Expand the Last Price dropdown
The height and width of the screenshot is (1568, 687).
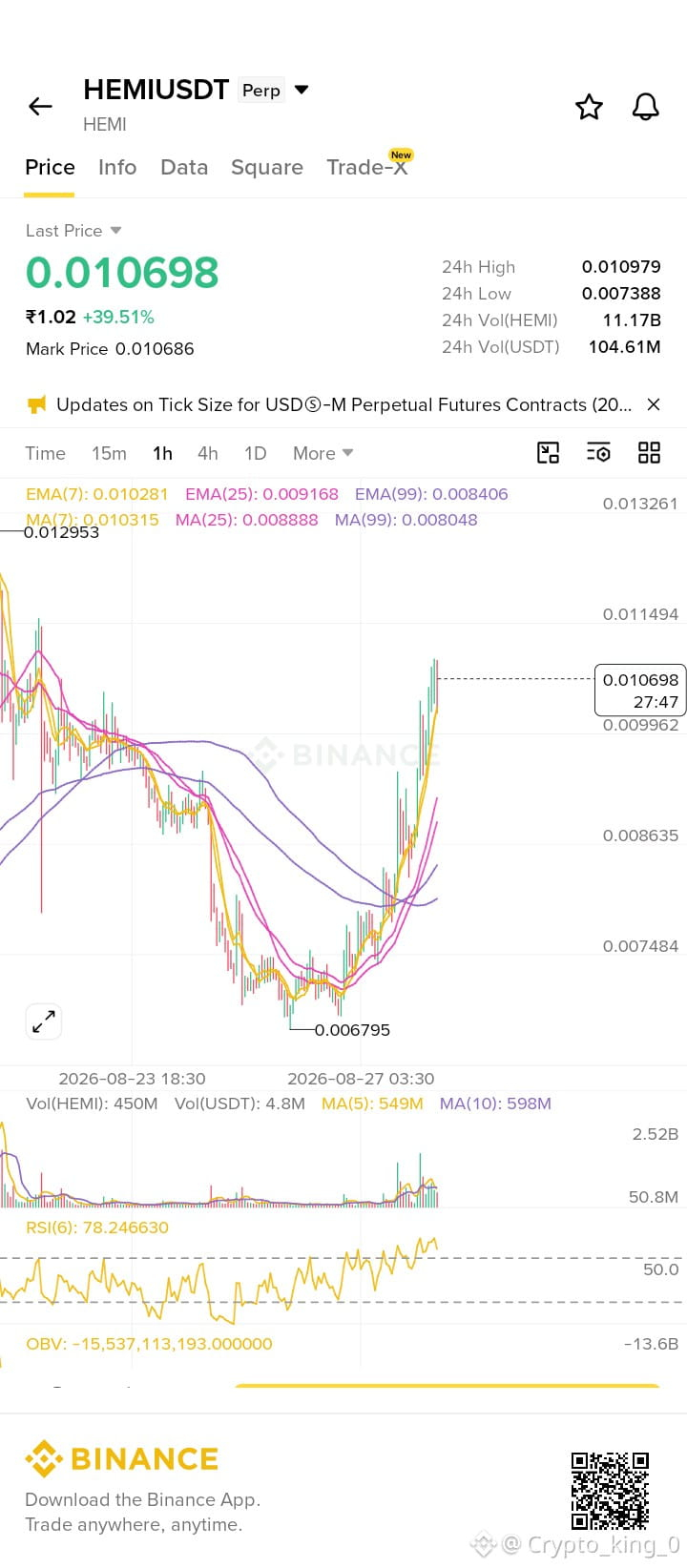point(116,231)
